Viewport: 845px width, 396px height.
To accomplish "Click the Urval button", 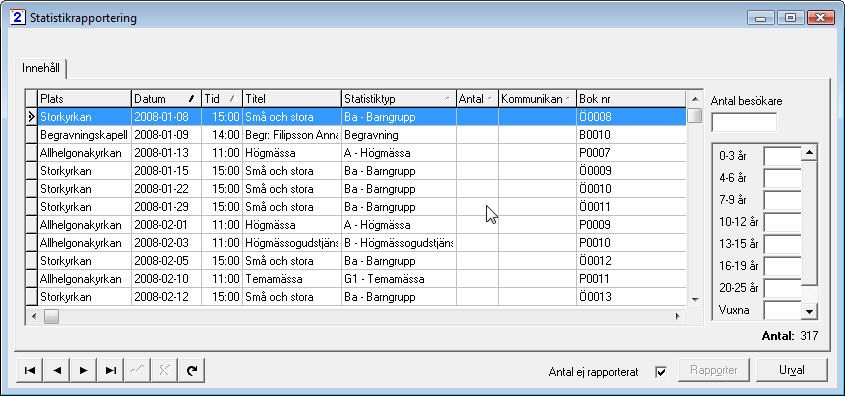I will (x=792, y=370).
